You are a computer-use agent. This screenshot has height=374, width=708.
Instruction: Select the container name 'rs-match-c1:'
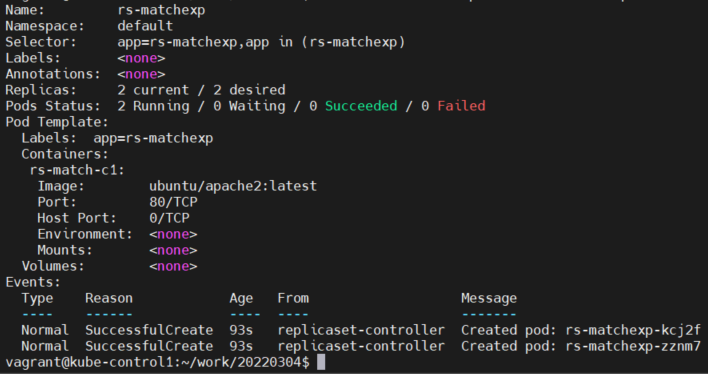click(77, 170)
